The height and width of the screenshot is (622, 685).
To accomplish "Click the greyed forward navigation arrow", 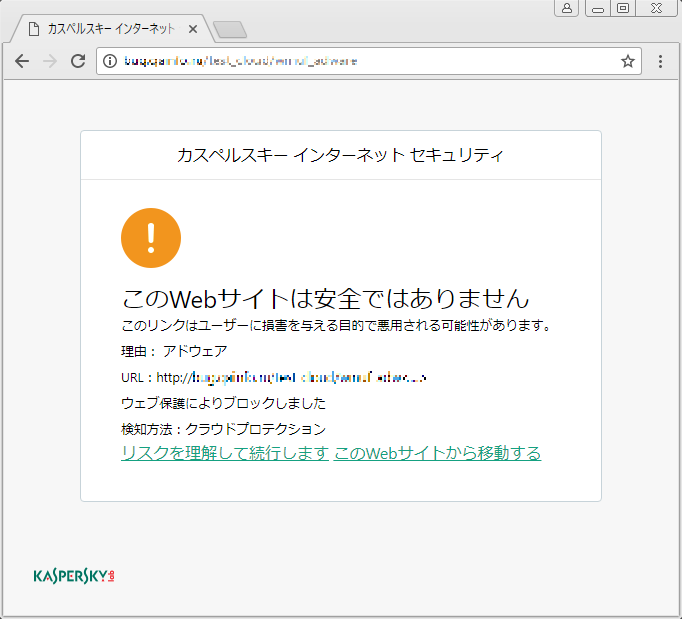I will 50,61.
